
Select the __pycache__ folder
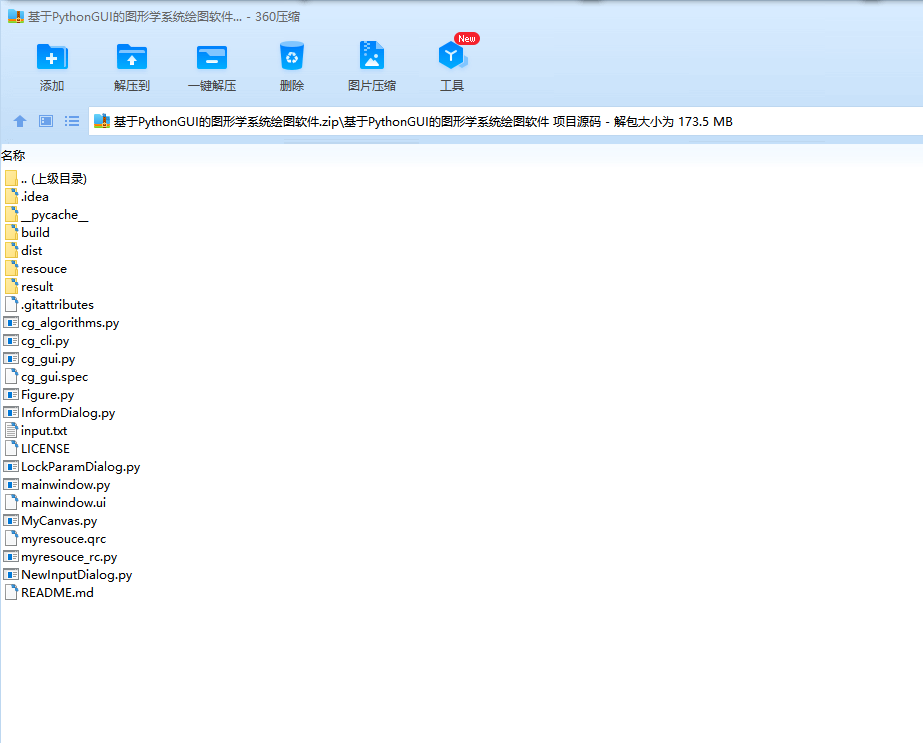[47, 215]
